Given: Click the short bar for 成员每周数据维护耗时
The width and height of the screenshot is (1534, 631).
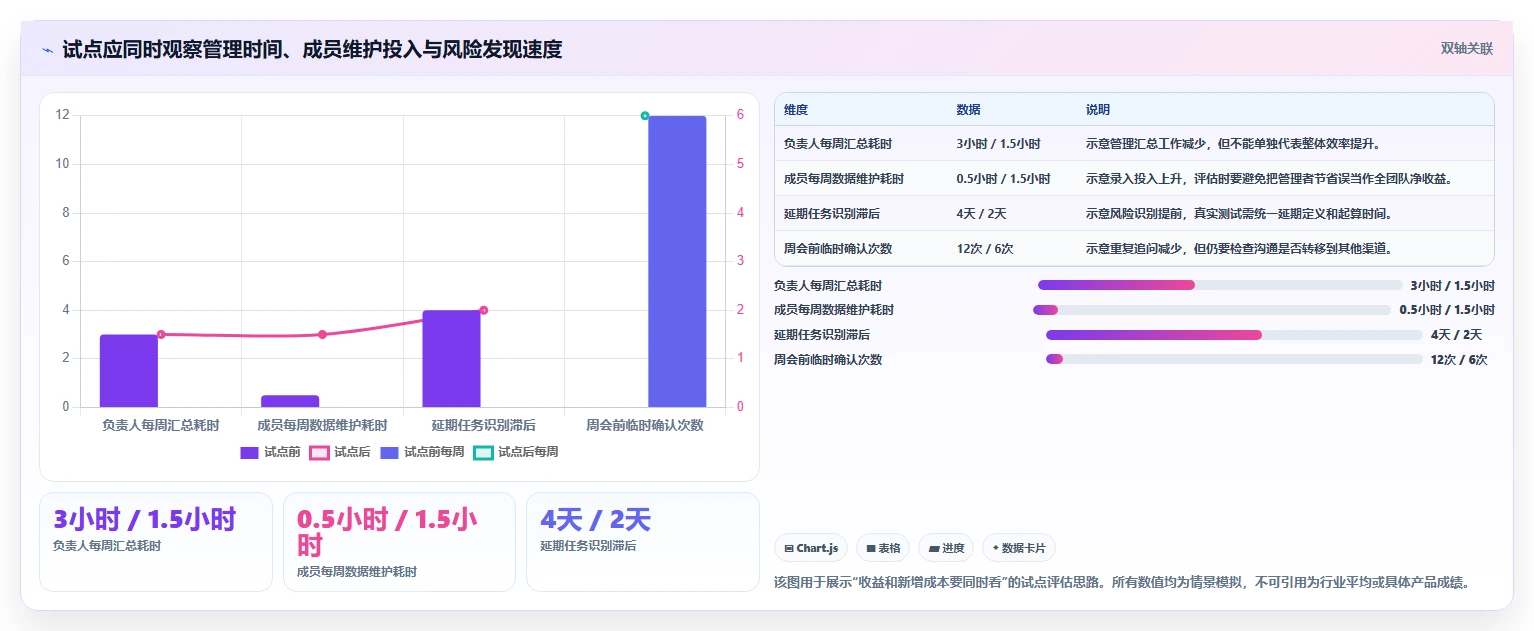Looking at the screenshot, I should tap(290, 401).
